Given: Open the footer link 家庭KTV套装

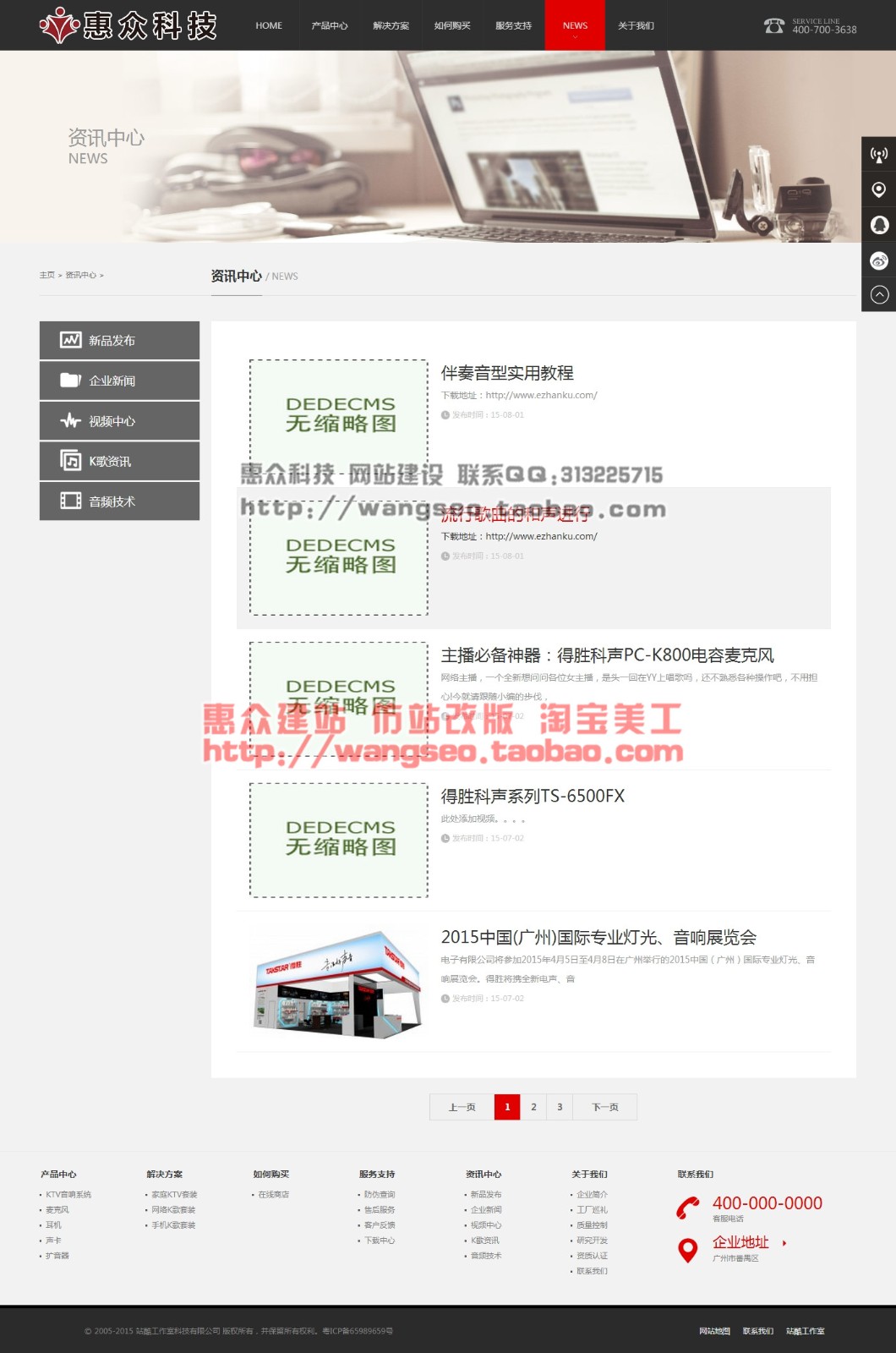Looking at the screenshot, I should [x=174, y=1195].
